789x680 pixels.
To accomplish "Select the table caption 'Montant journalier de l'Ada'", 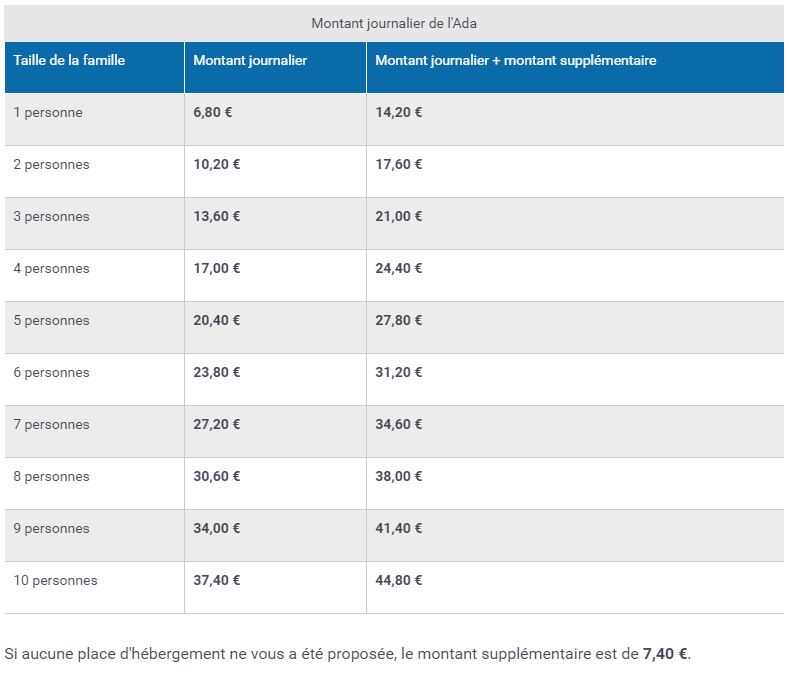I will pos(394,23).
